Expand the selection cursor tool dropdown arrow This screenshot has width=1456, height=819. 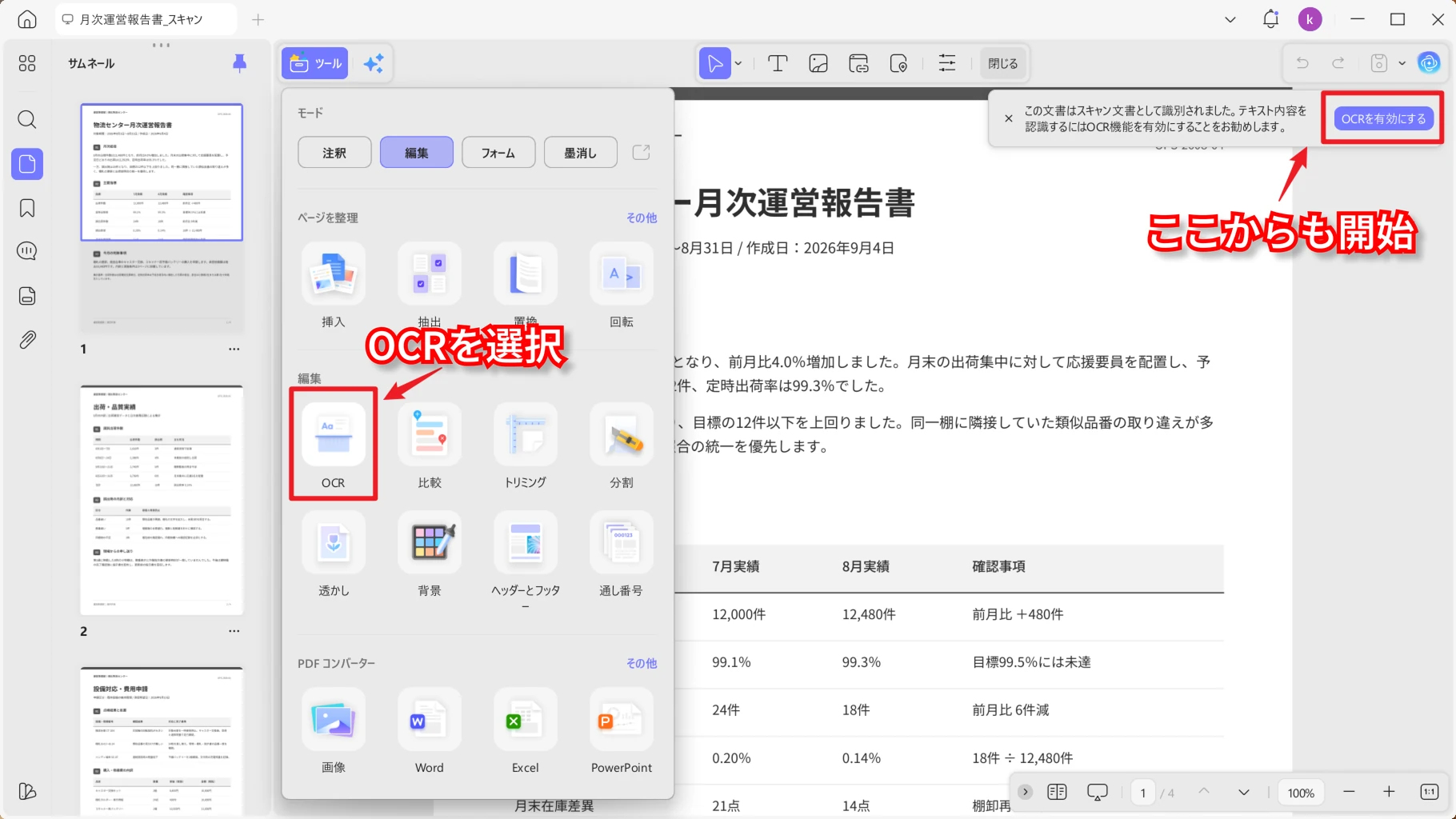coord(738,63)
